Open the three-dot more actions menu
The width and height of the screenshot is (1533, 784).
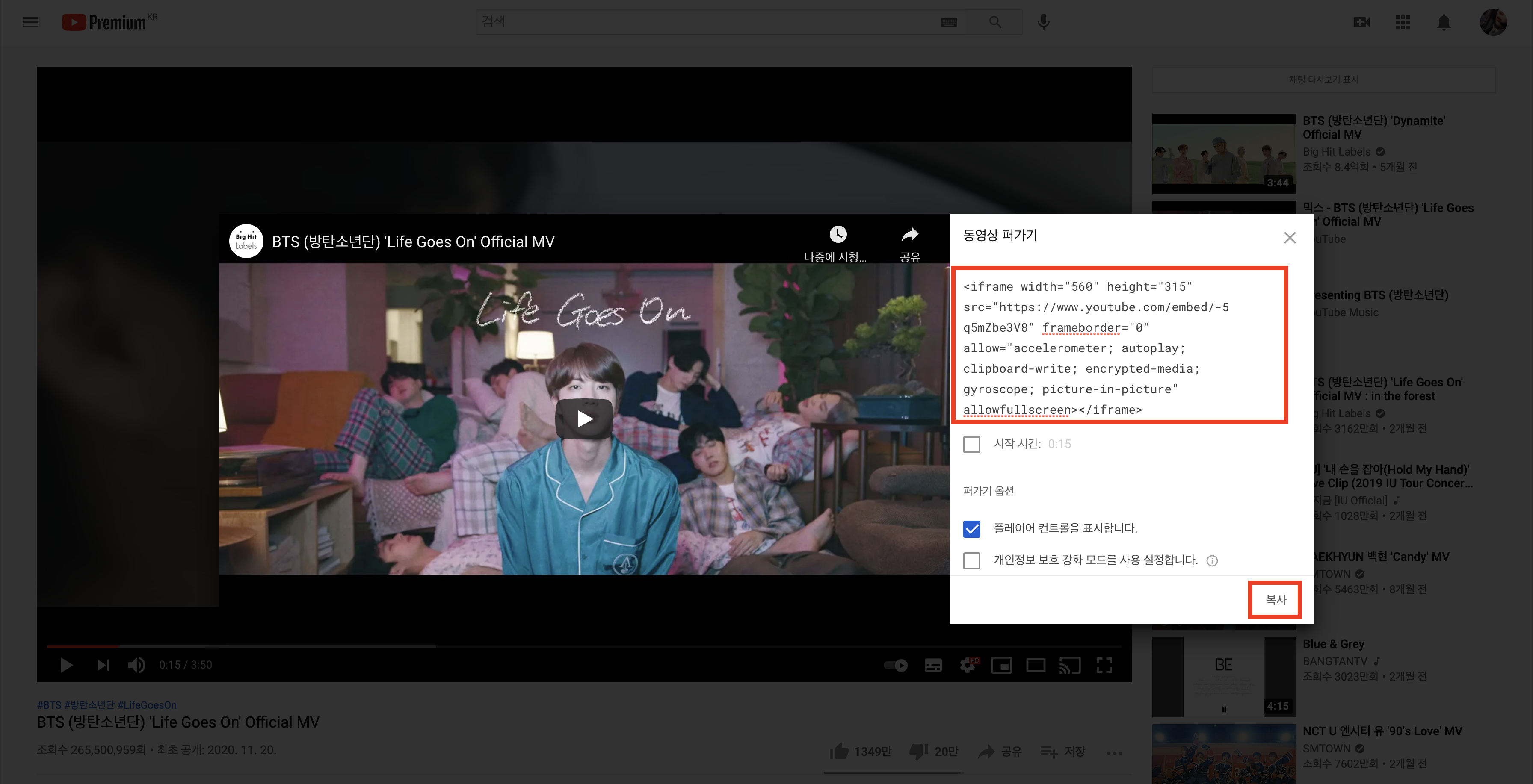(x=1114, y=752)
